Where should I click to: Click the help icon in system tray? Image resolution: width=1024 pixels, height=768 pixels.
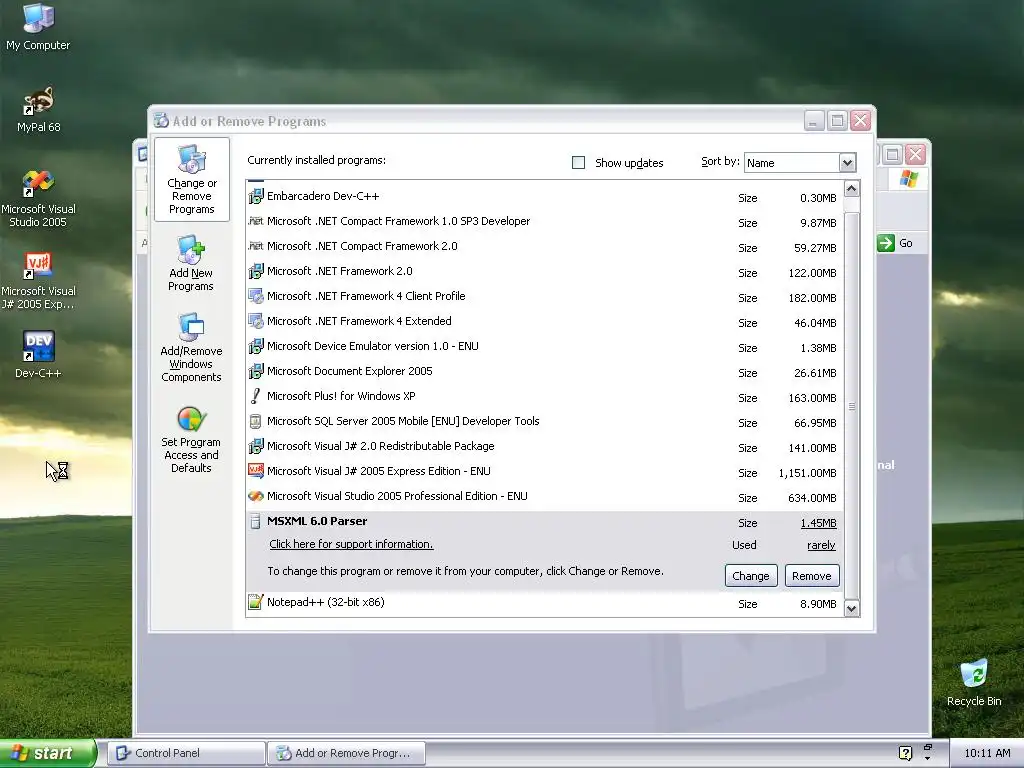905,753
